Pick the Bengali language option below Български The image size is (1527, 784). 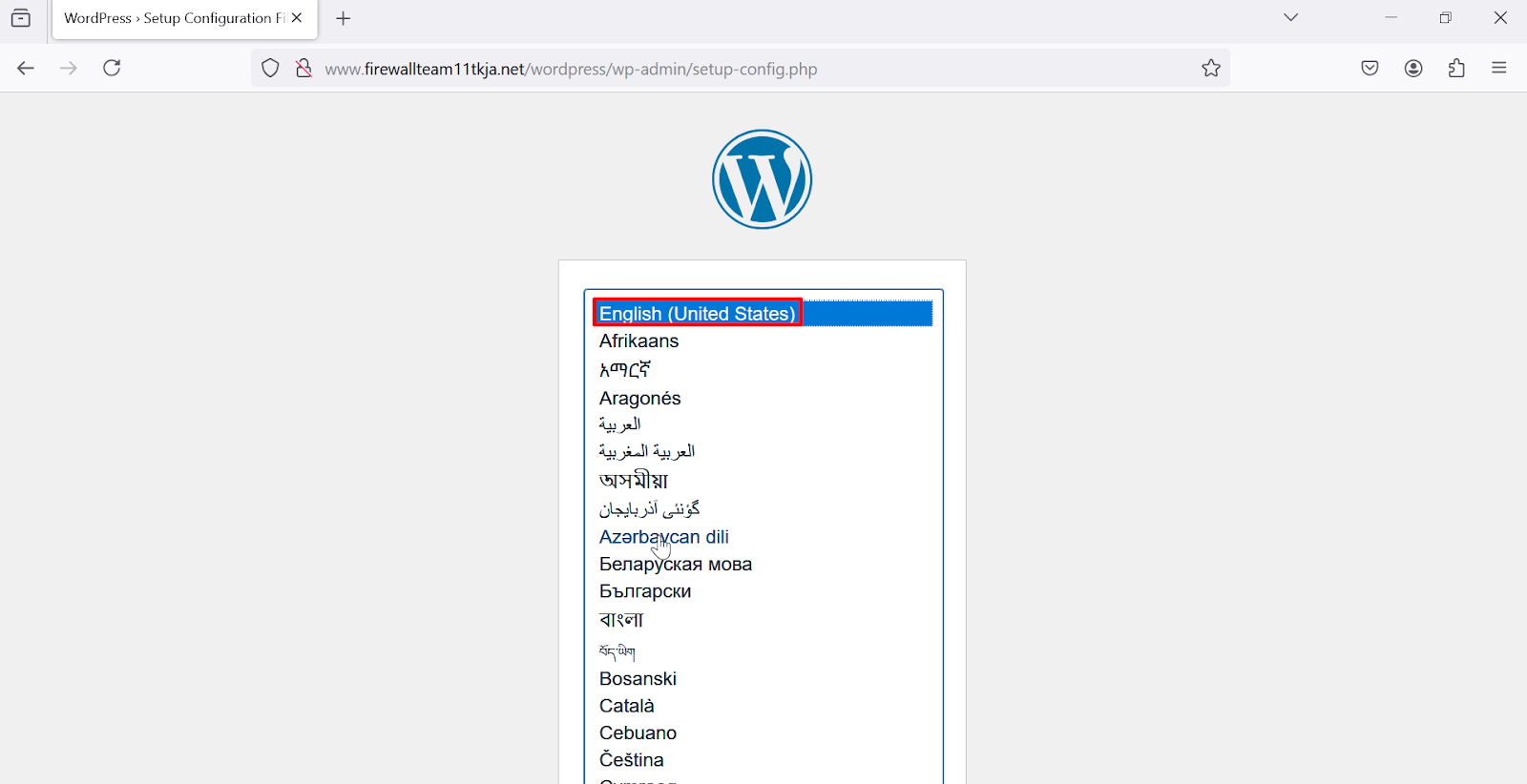tap(763, 620)
